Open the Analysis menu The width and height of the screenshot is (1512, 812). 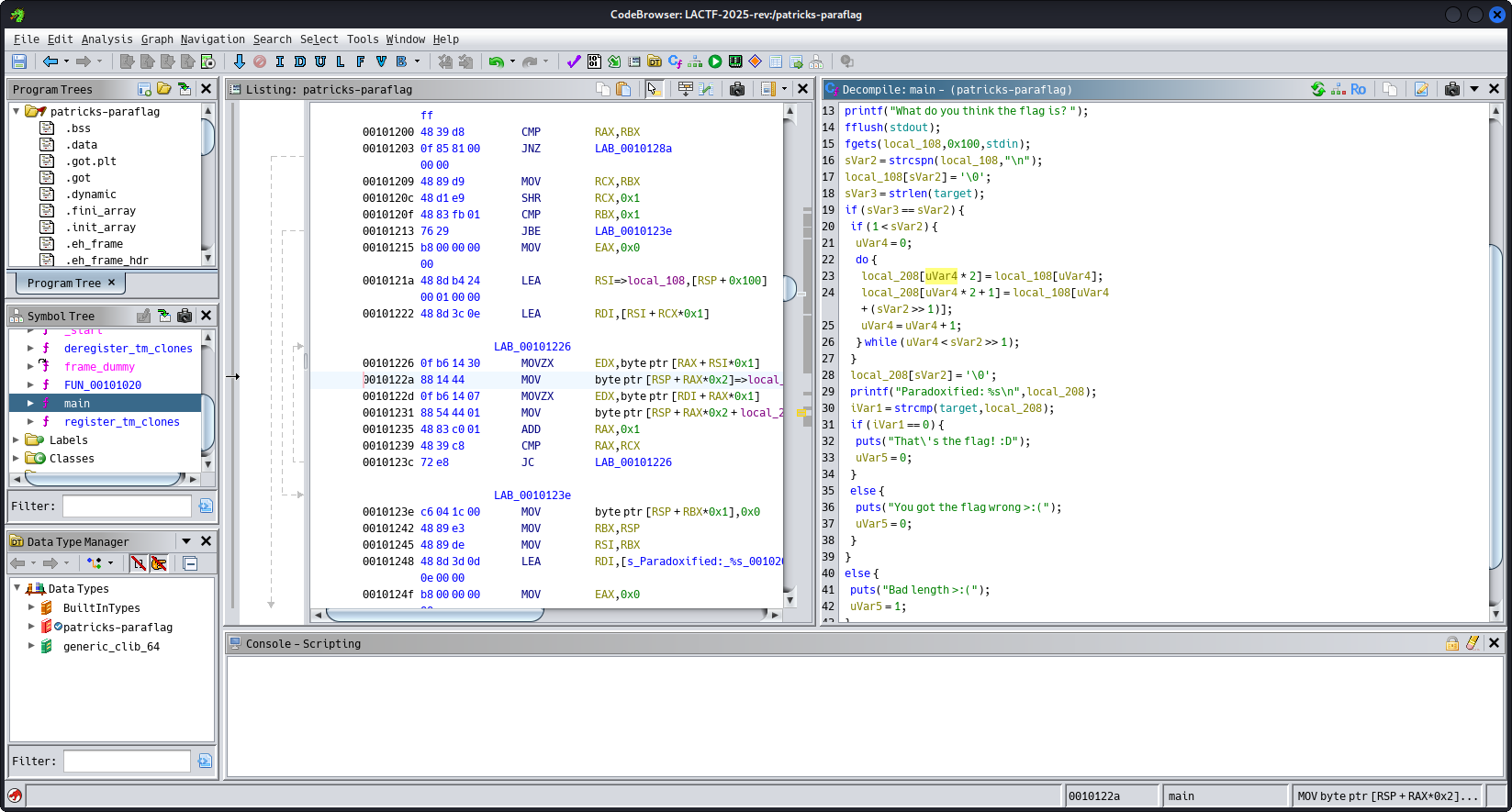pos(106,39)
